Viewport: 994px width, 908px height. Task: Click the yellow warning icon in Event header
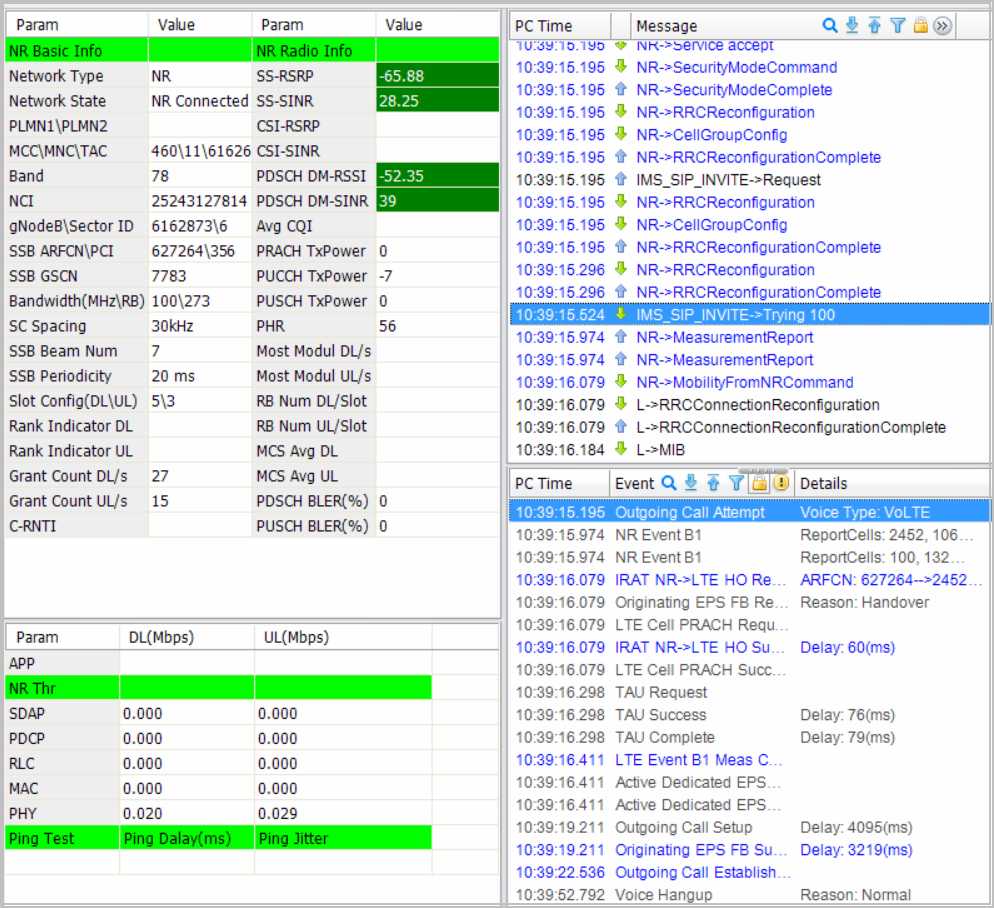coord(781,483)
